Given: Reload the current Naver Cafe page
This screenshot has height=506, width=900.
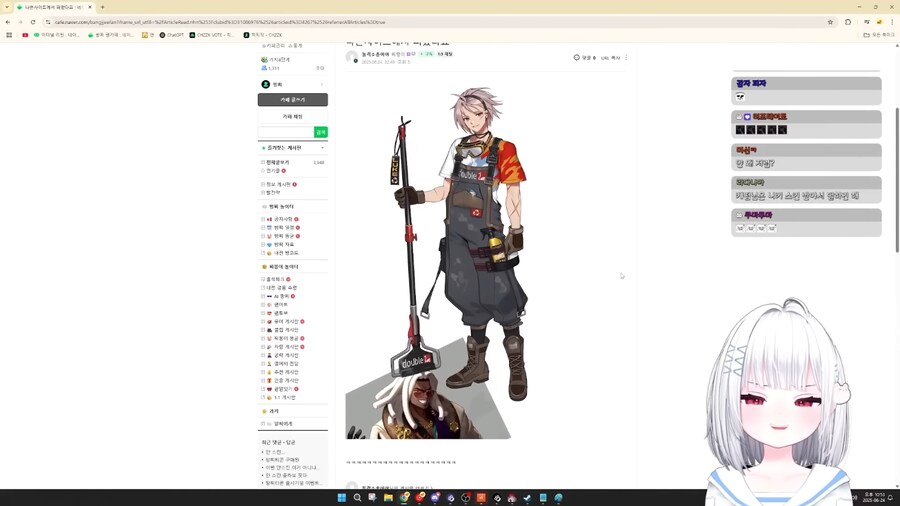Looking at the screenshot, I should tap(33, 22).
